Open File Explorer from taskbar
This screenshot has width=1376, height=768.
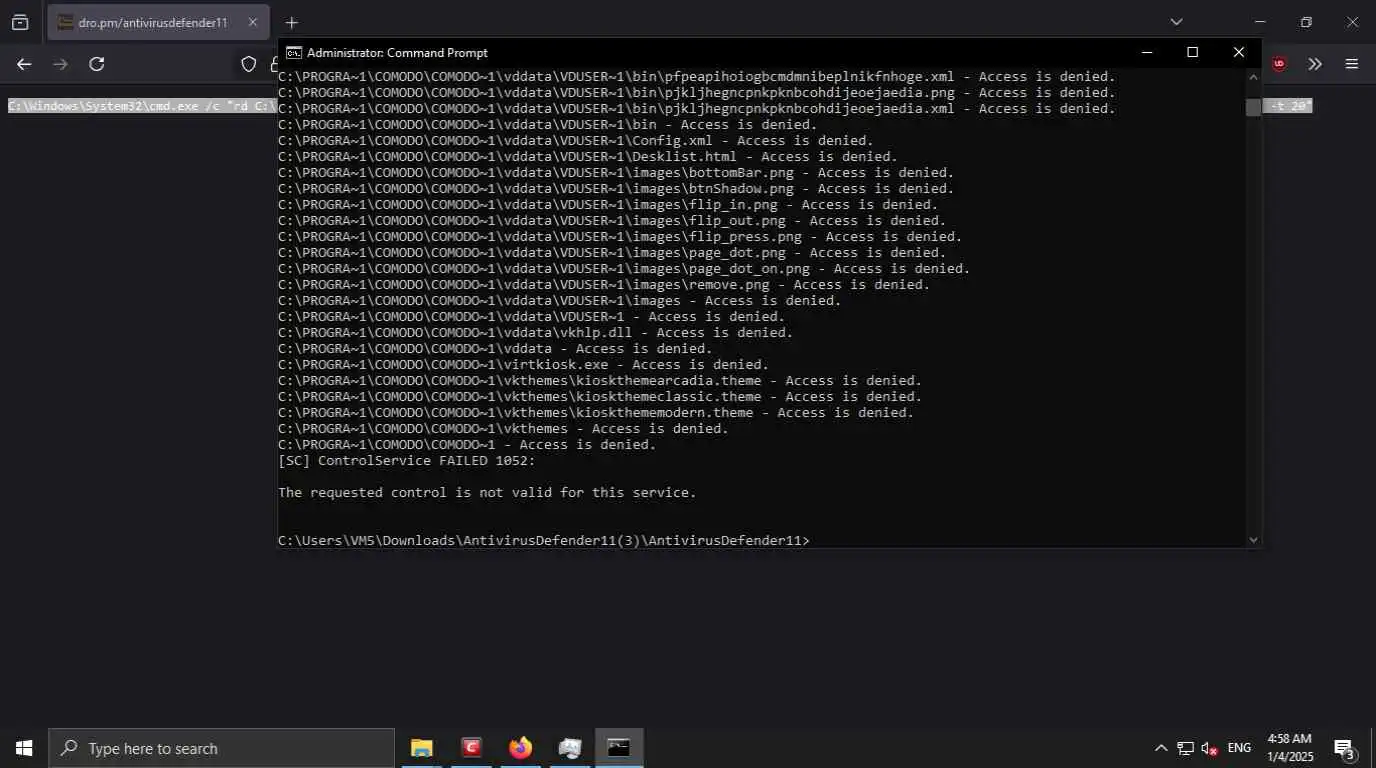422,748
